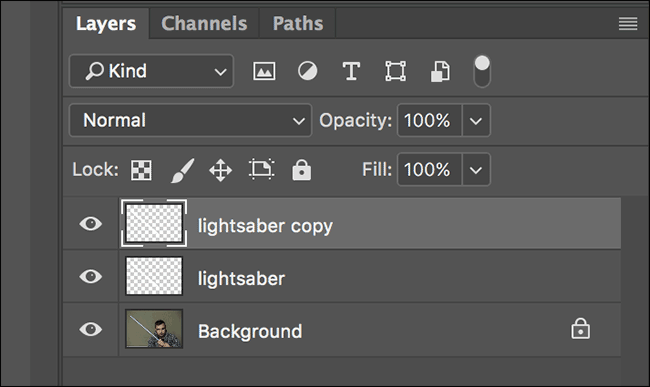
Task: Click the Opacity 100% value field
Action: pos(429,121)
